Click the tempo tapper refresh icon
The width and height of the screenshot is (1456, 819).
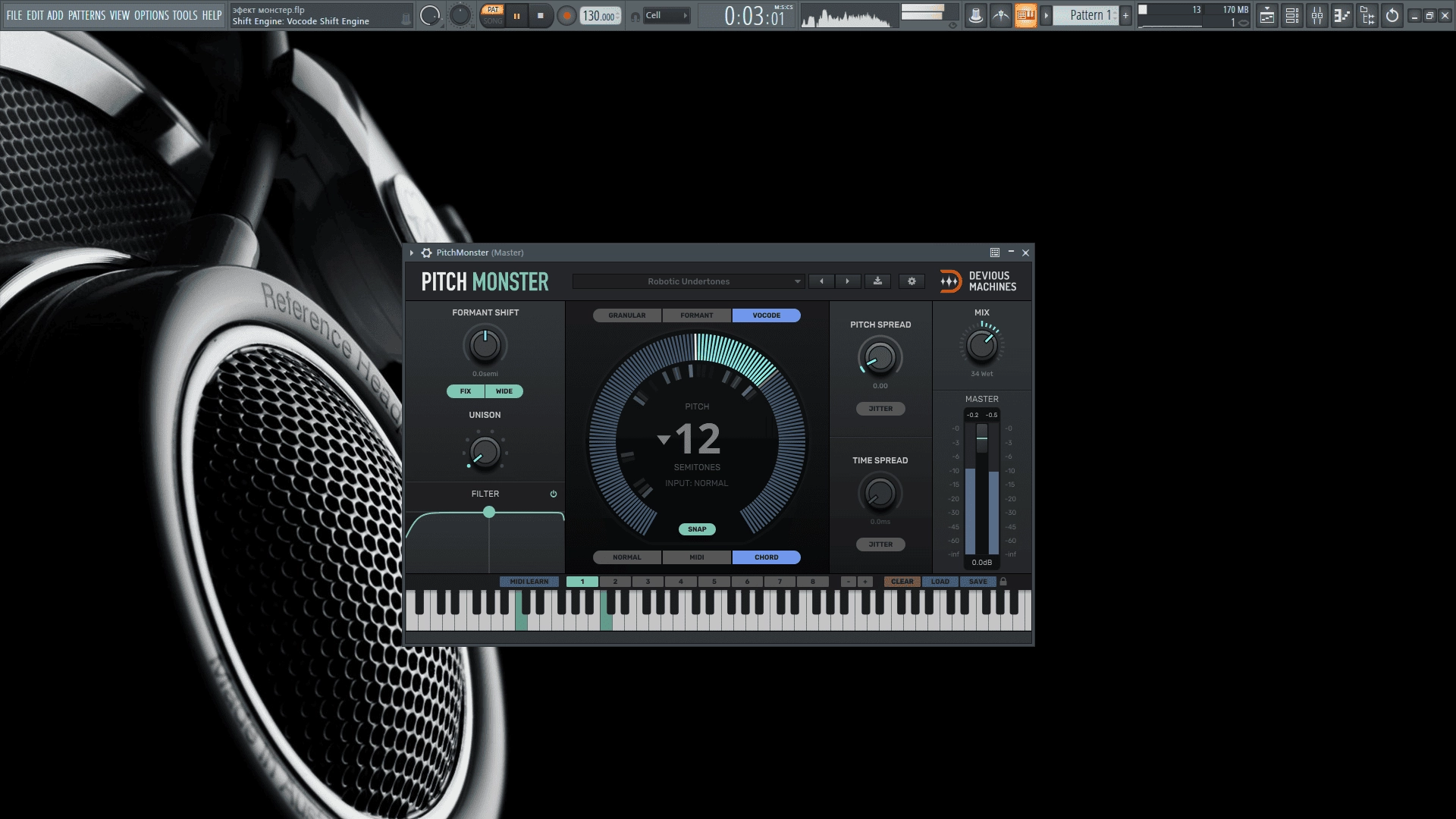[x=1392, y=15]
